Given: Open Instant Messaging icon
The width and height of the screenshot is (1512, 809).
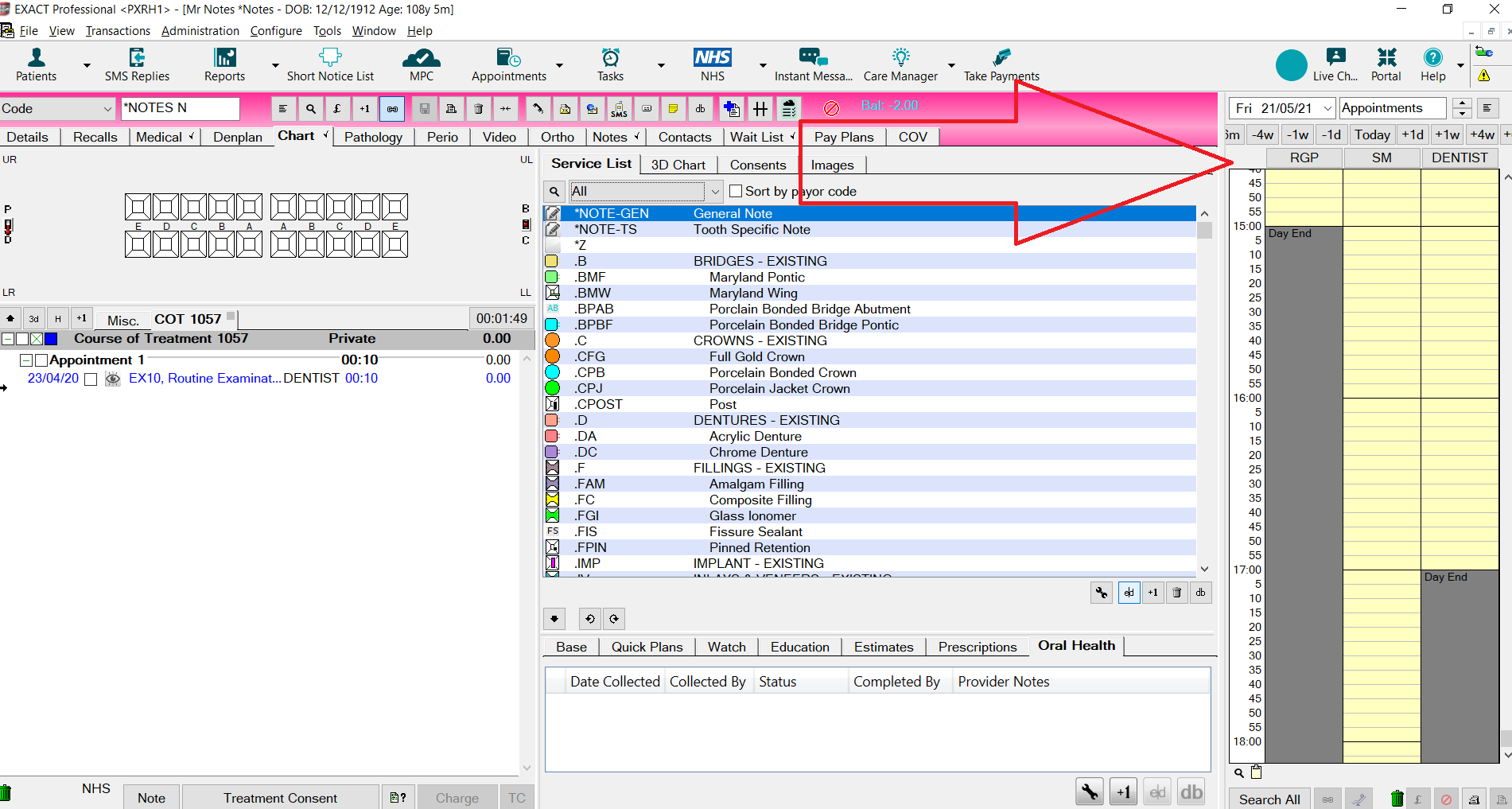Looking at the screenshot, I should (813, 64).
